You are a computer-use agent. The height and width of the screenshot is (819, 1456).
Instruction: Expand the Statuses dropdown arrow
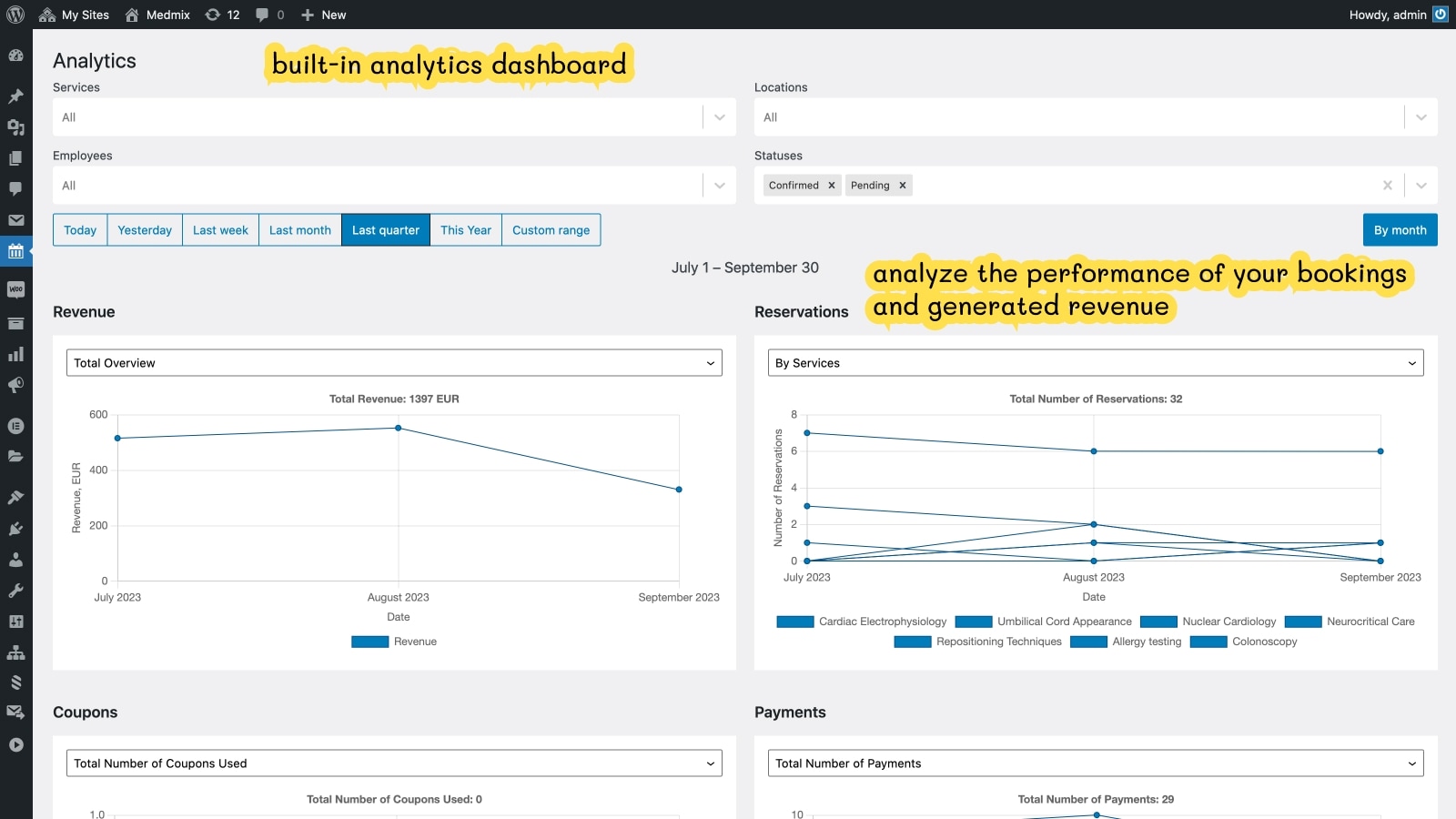(x=1421, y=186)
